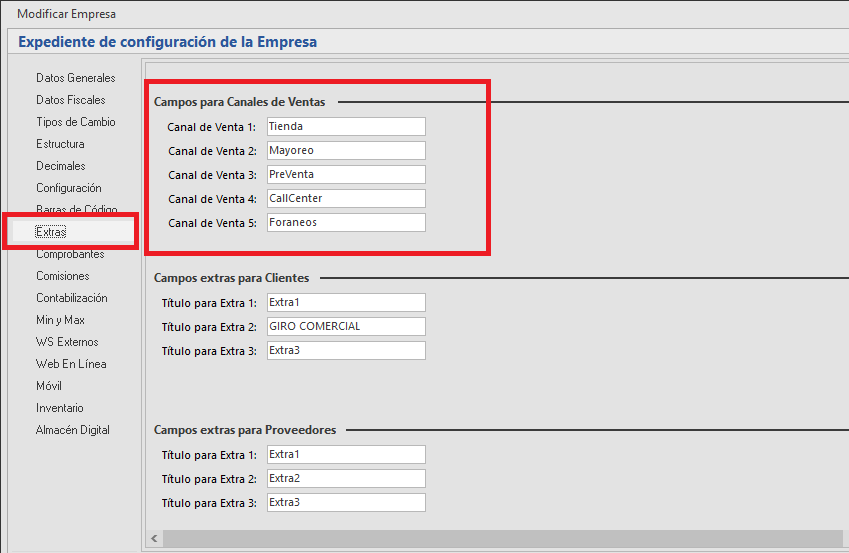Screen dimensions: 849x553
Task: Click Canal de Venta 1 field with Tienda
Action: pyautogui.click(x=345, y=127)
